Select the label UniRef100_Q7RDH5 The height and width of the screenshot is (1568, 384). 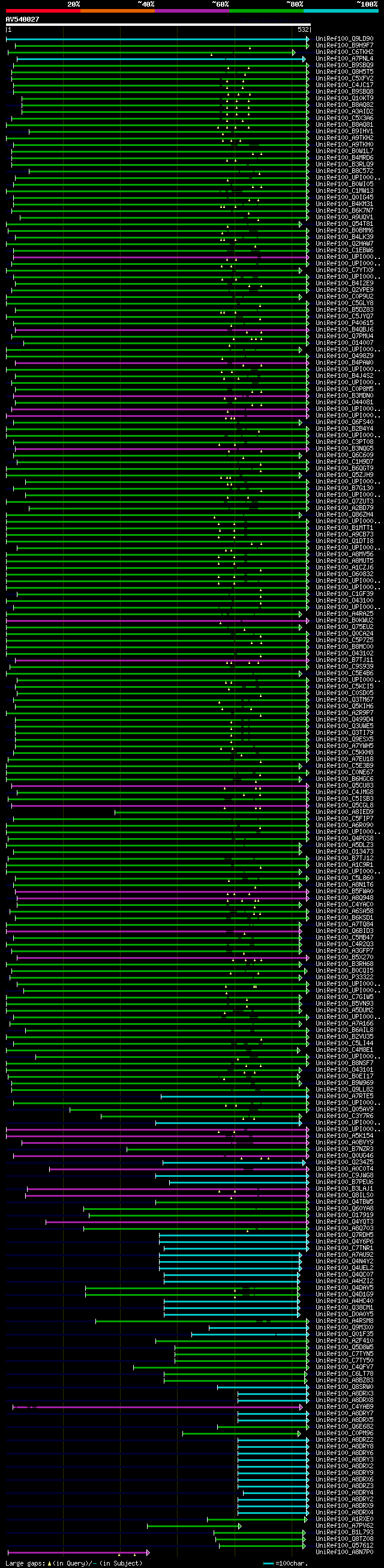[344, 1235]
